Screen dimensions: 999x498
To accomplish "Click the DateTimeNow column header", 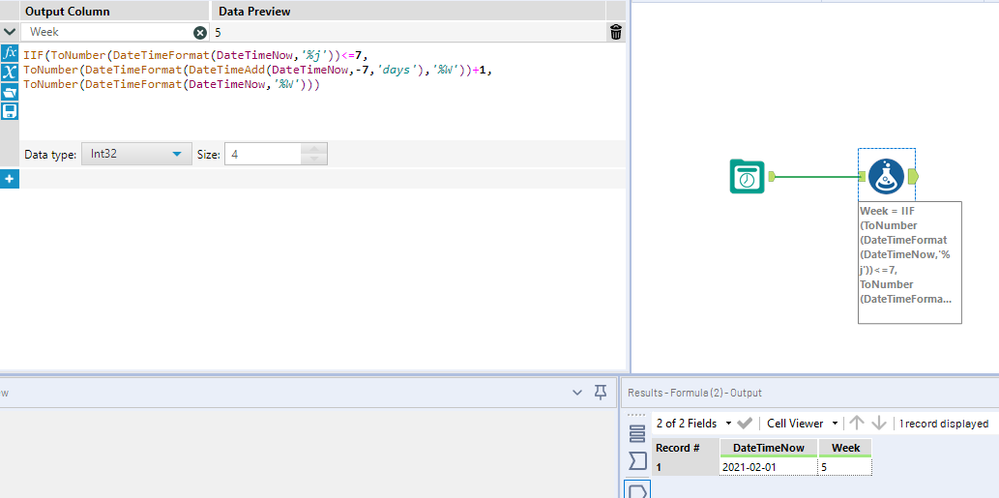I will pyautogui.click(x=768, y=448).
